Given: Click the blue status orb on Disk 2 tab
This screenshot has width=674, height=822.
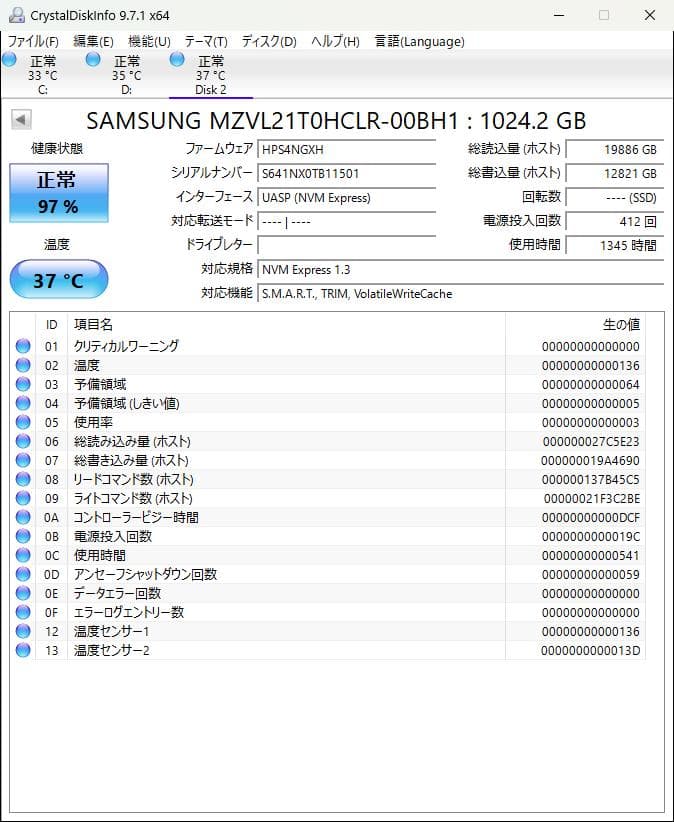Looking at the screenshot, I should [177, 59].
